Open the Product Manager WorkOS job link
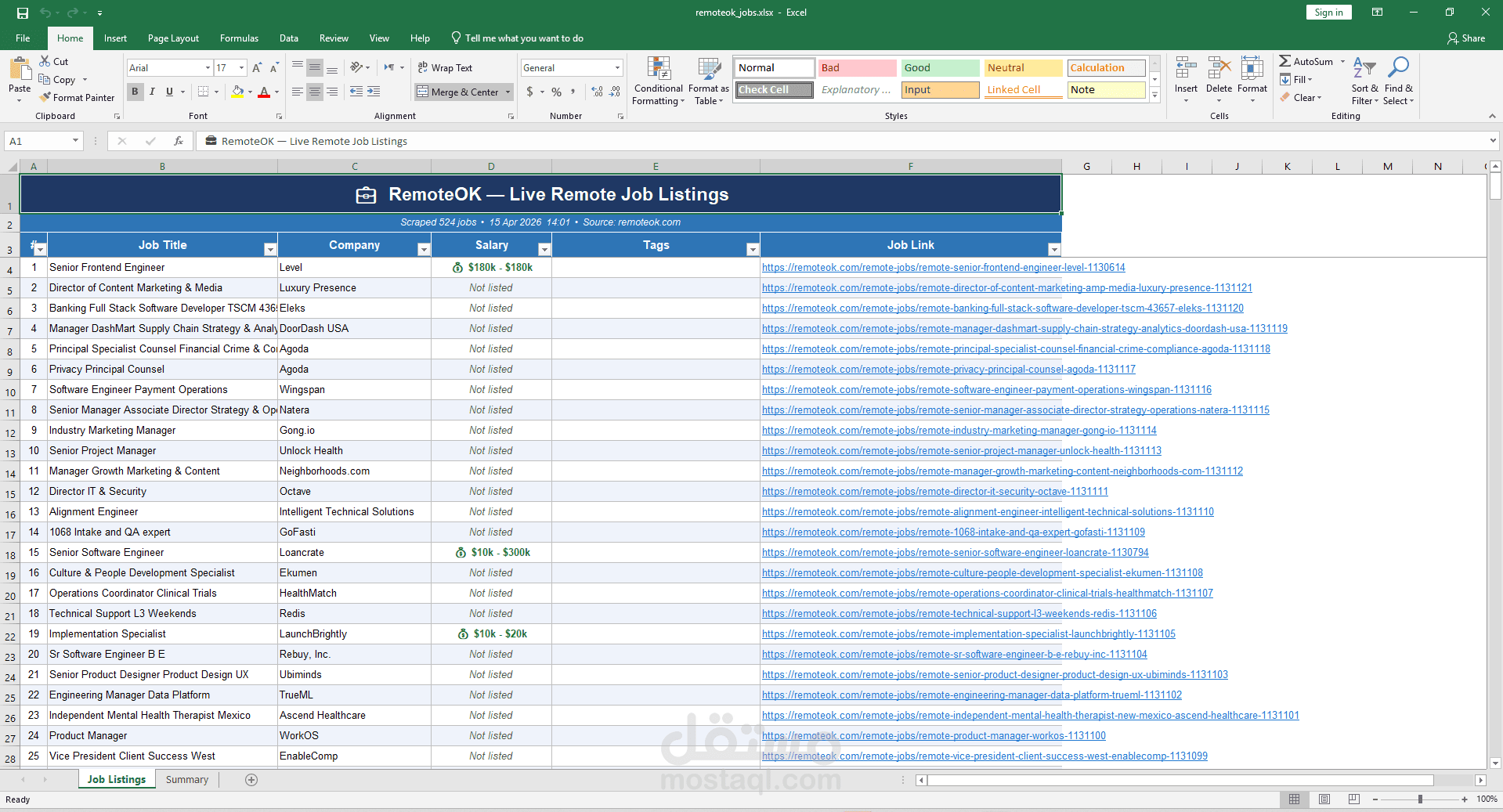The width and height of the screenshot is (1503, 812). tap(934, 736)
